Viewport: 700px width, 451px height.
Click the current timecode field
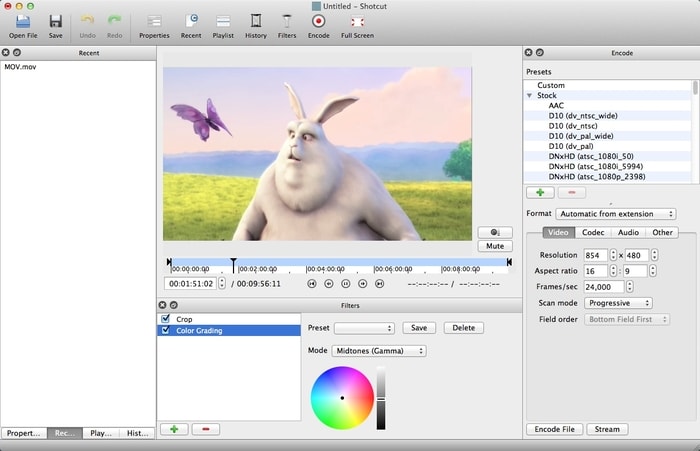[191, 284]
